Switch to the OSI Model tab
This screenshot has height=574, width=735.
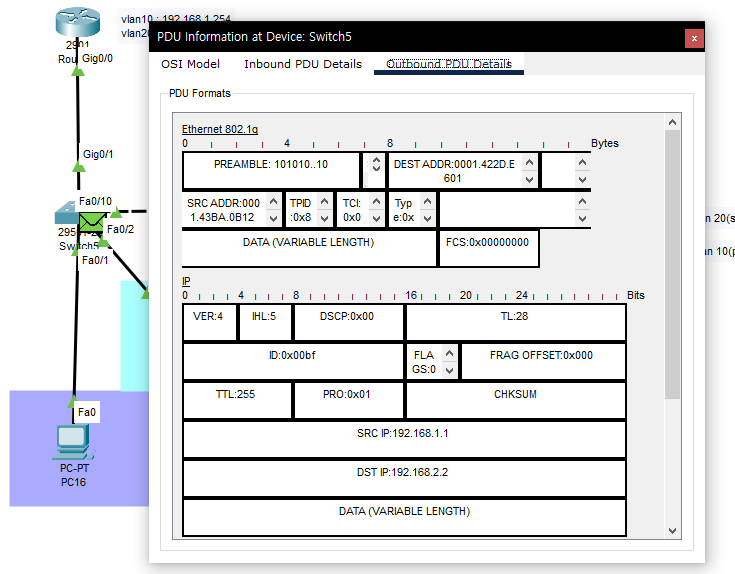coord(190,64)
